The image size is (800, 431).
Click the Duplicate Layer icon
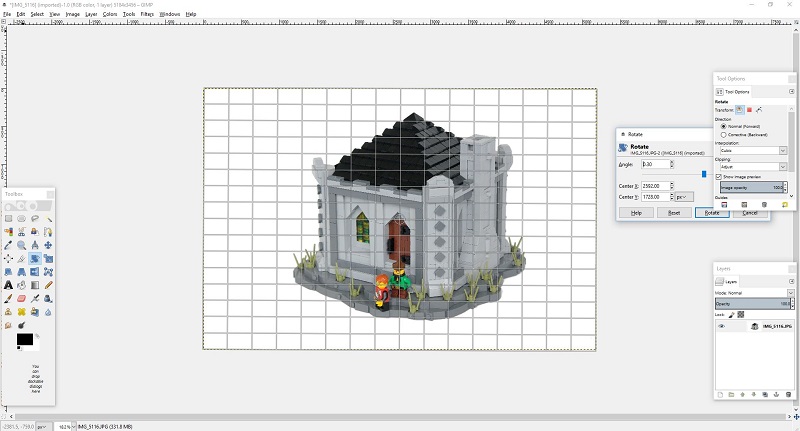coord(765,395)
